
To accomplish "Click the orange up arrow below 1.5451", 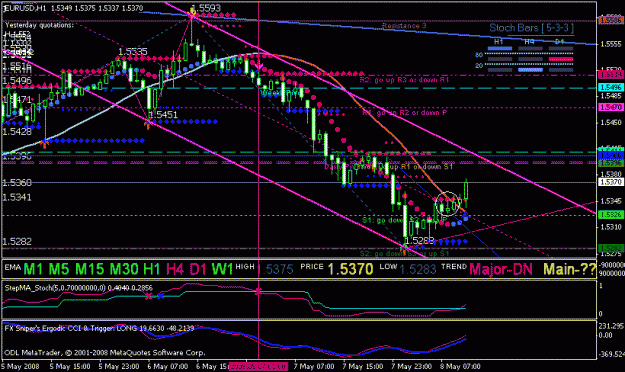I will (147, 125).
